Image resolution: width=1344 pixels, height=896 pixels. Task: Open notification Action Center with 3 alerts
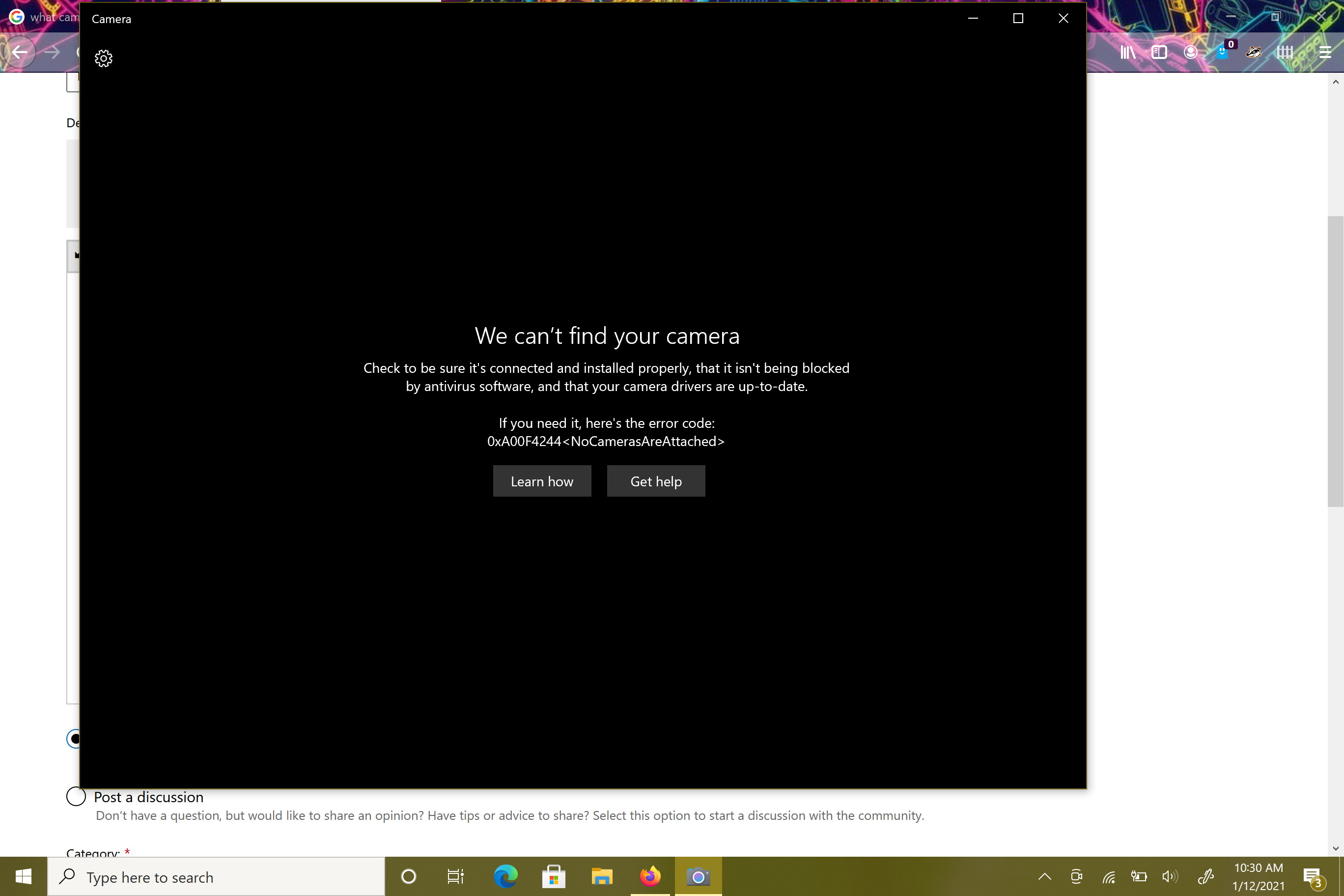click(x=1312, y=877)
